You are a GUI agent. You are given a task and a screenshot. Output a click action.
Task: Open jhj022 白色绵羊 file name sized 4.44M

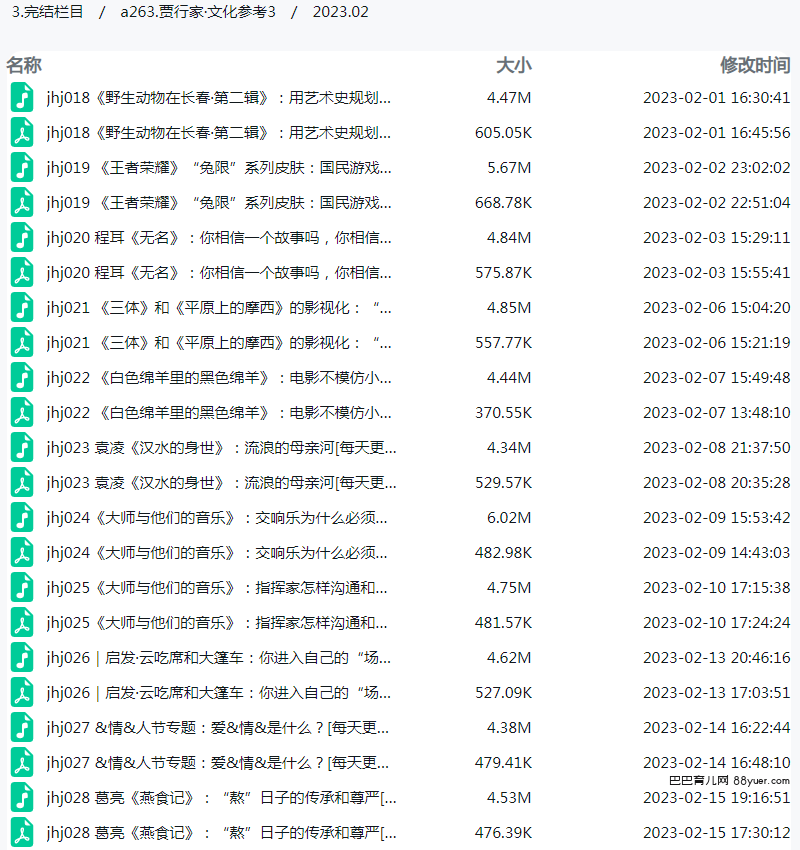pyautogui.click(x=219, y=378)
